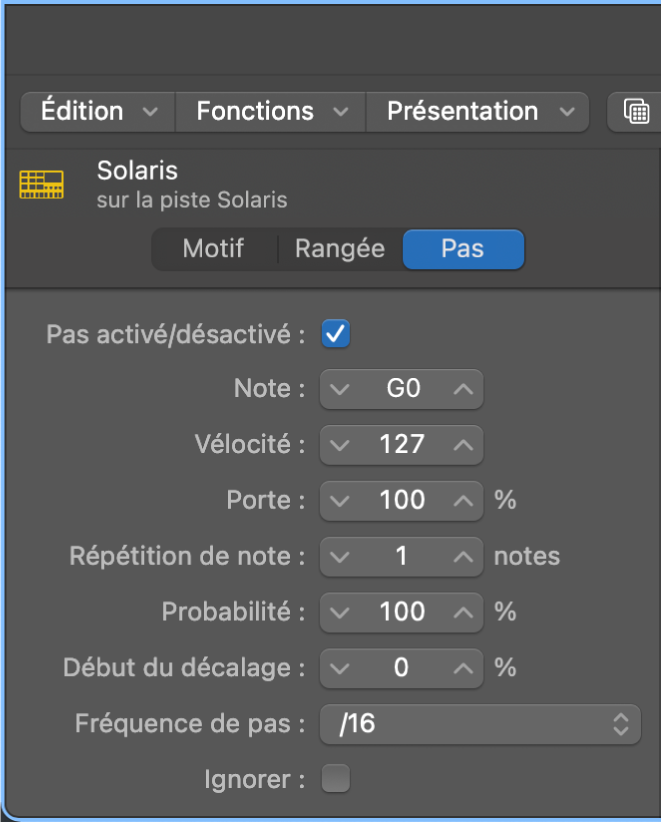Decrease Répétition de note count
The width and height of the screenshot is (662, 822).
340,556
